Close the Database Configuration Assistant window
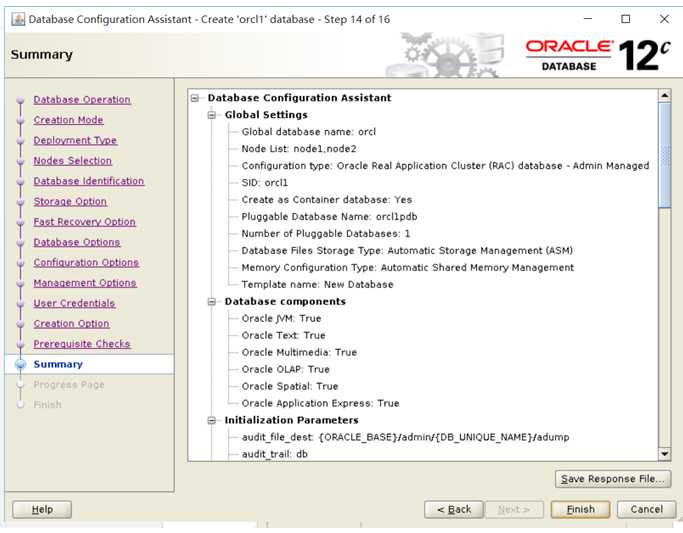The height and width of the screenshot is (533, 683). (x=664, y=19)
